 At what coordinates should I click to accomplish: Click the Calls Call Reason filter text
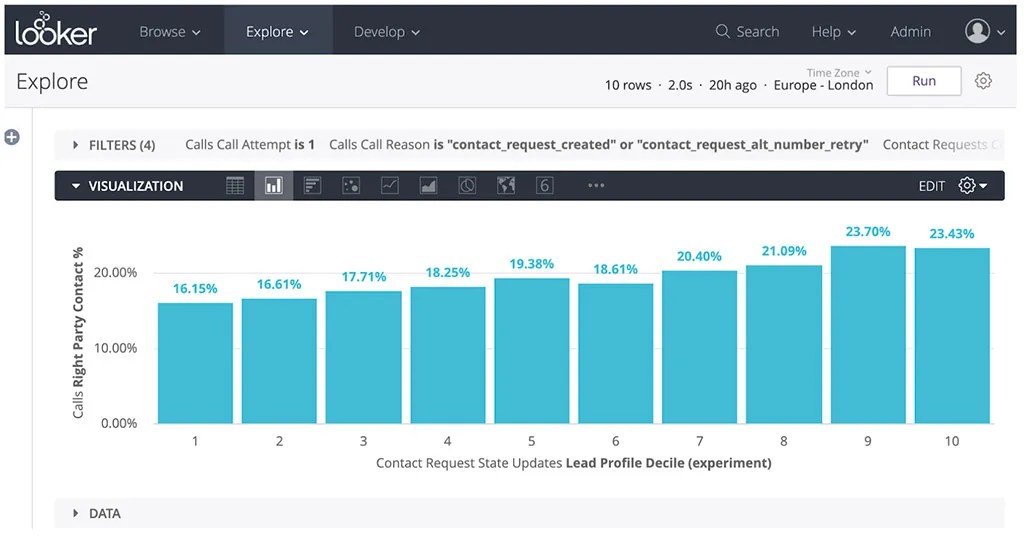pos(598,144)
